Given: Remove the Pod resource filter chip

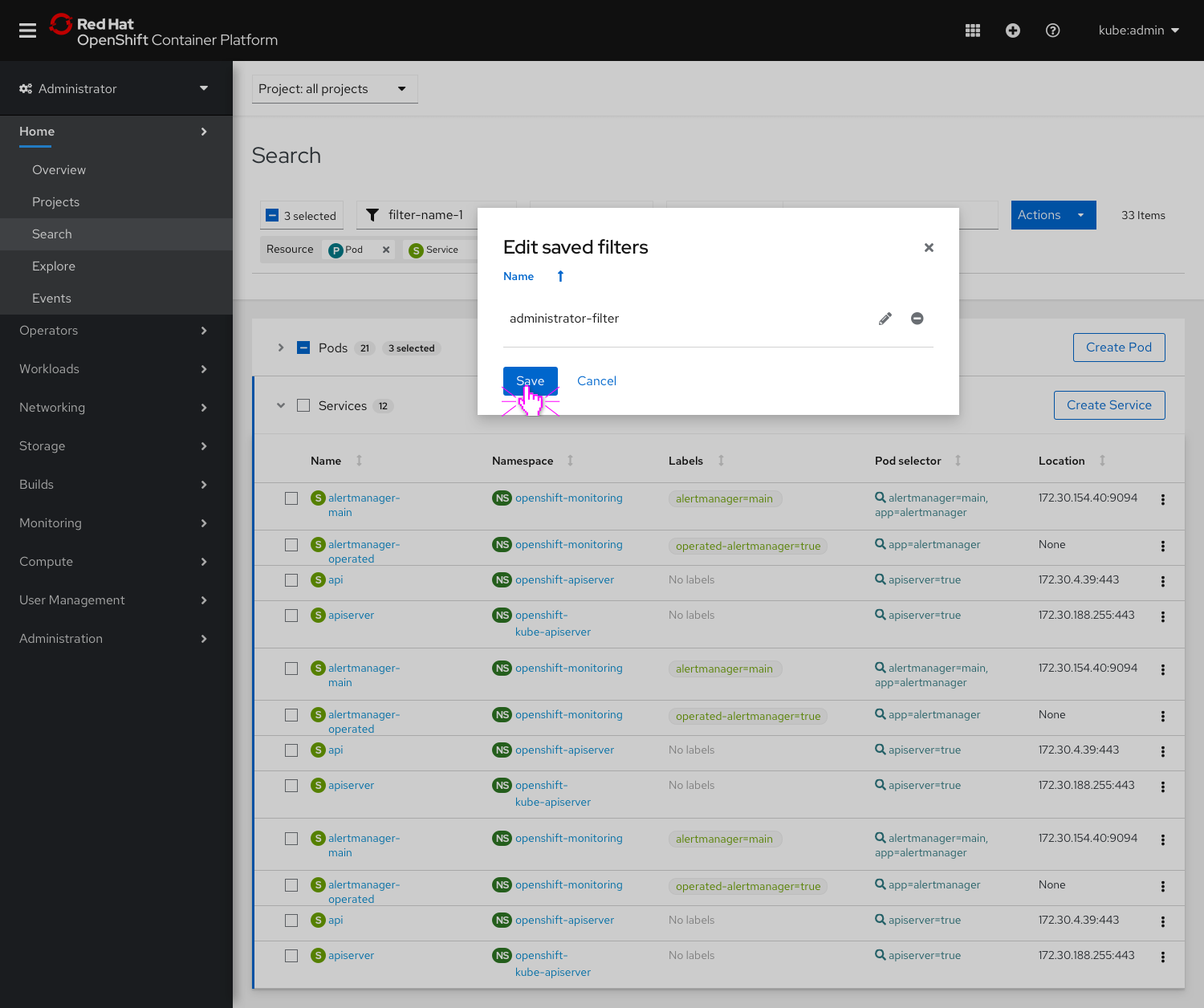Looking at the screenshot, I should [x=386, y=250].
